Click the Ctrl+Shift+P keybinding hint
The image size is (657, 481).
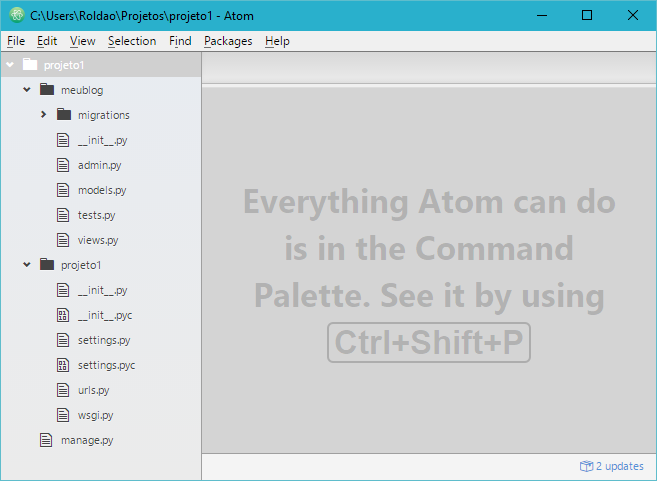coord(429,342)
